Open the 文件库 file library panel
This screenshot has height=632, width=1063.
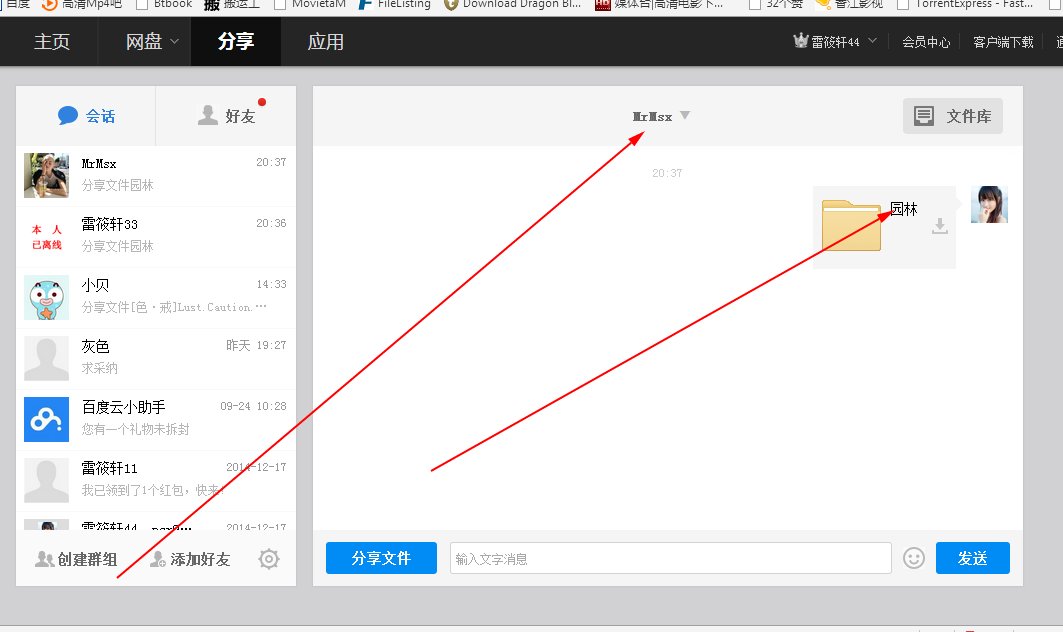point(952,116)
